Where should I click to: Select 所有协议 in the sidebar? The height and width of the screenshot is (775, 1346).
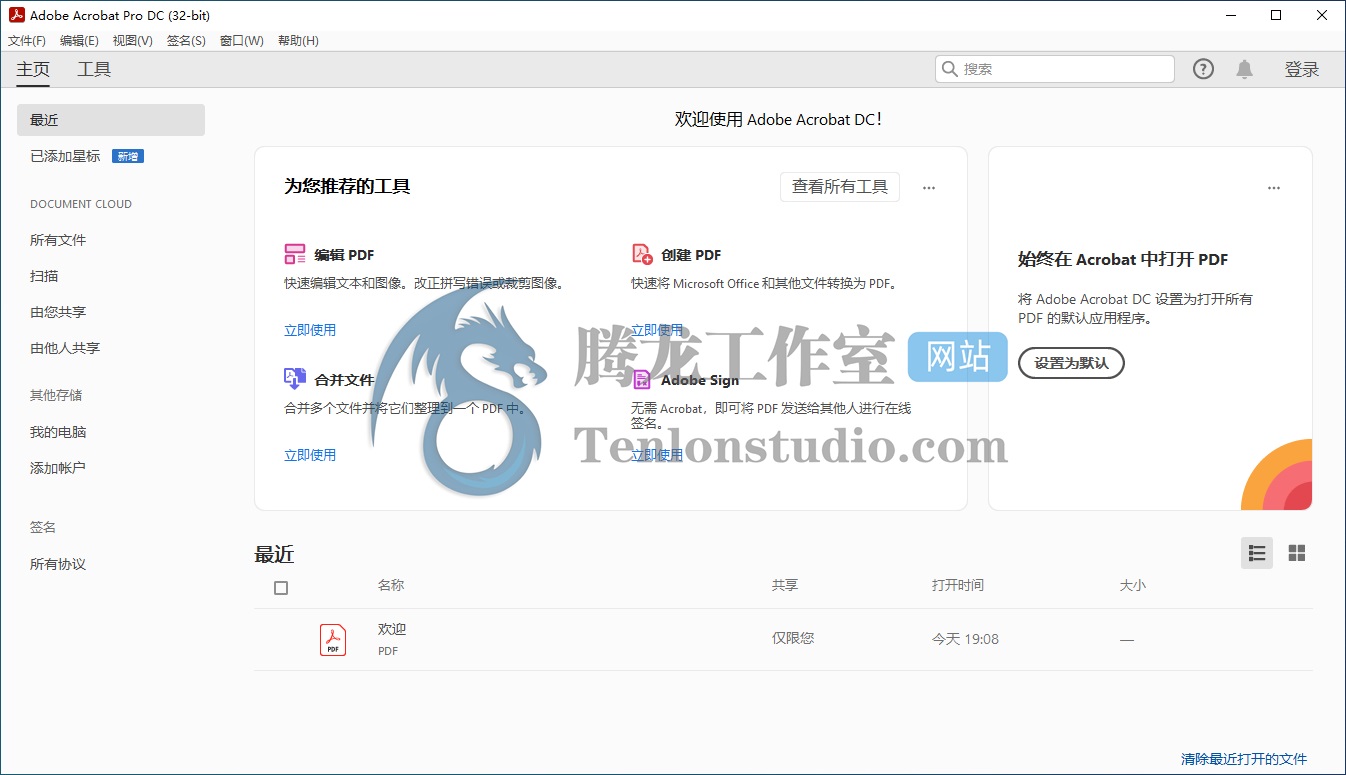[58, 564]
